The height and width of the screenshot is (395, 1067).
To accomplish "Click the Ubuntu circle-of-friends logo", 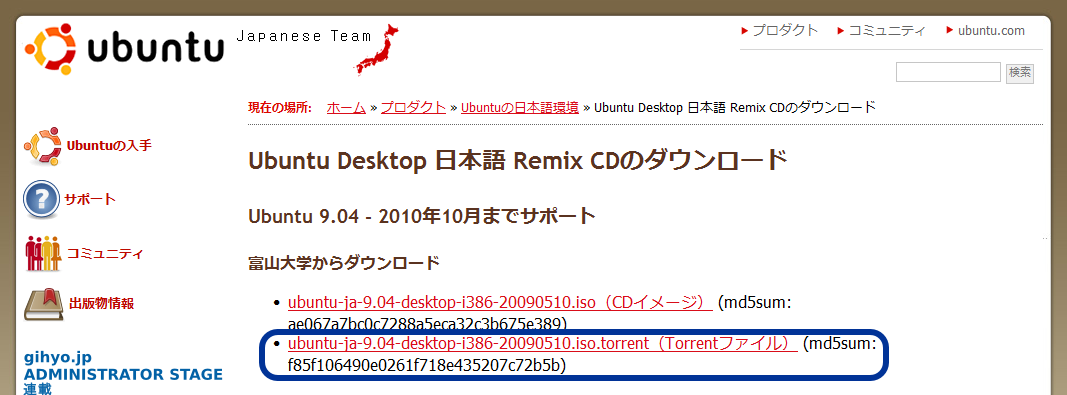I will click(50, 48).
